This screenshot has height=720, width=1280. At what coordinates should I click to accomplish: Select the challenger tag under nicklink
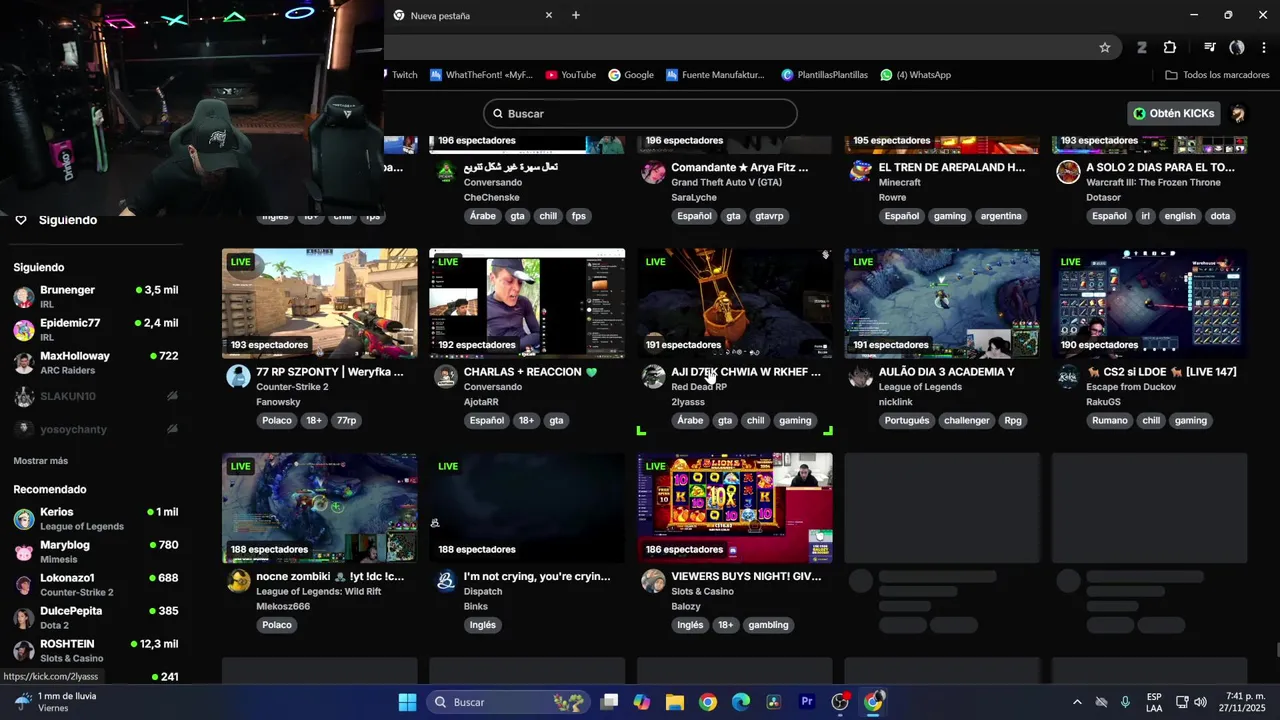(967, 421)
